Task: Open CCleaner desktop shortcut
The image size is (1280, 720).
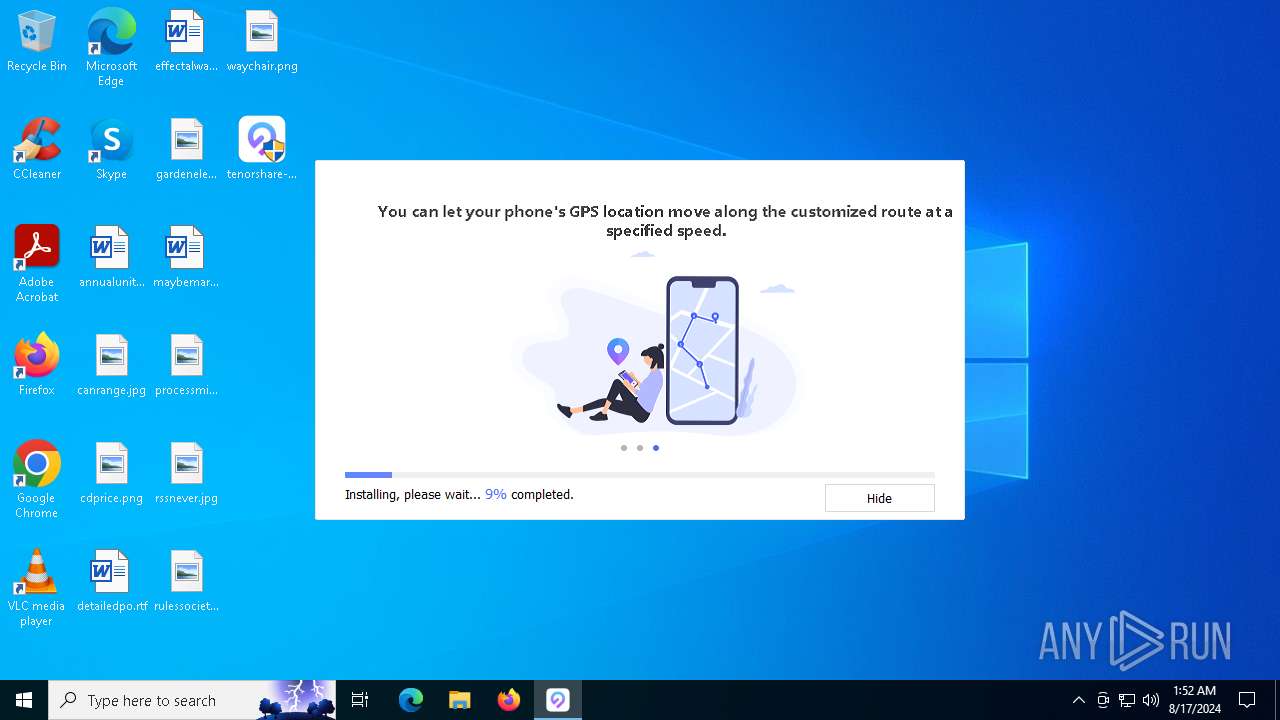Action: pyautogui.click(x=37, y=149)
